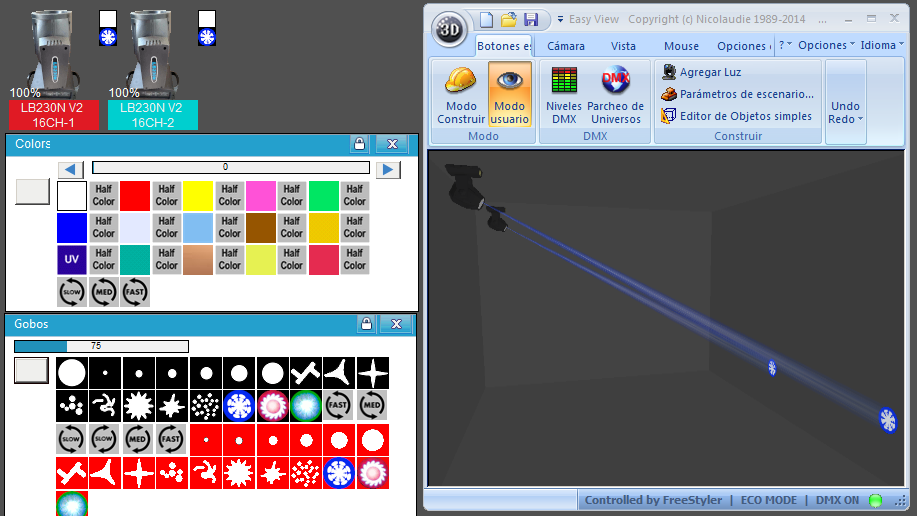Click the Modo Construir hard-hat icon
Viewport: 917px width, 516px height.
(x=461, y=80)
